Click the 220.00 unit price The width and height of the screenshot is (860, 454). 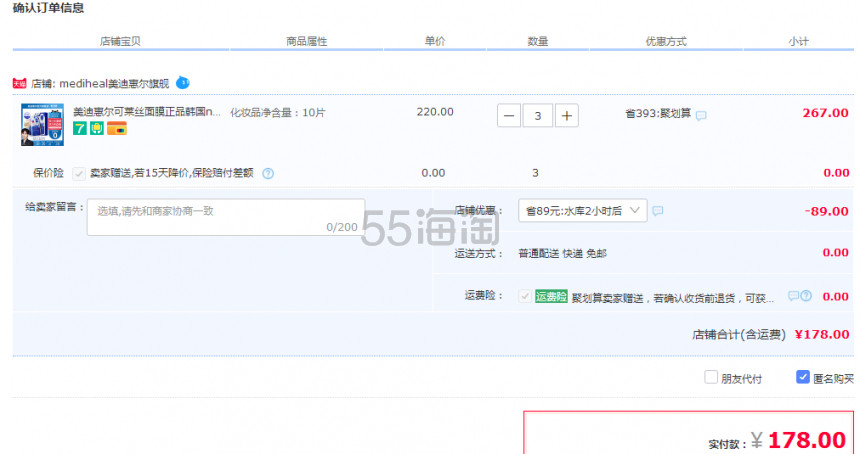435,112
